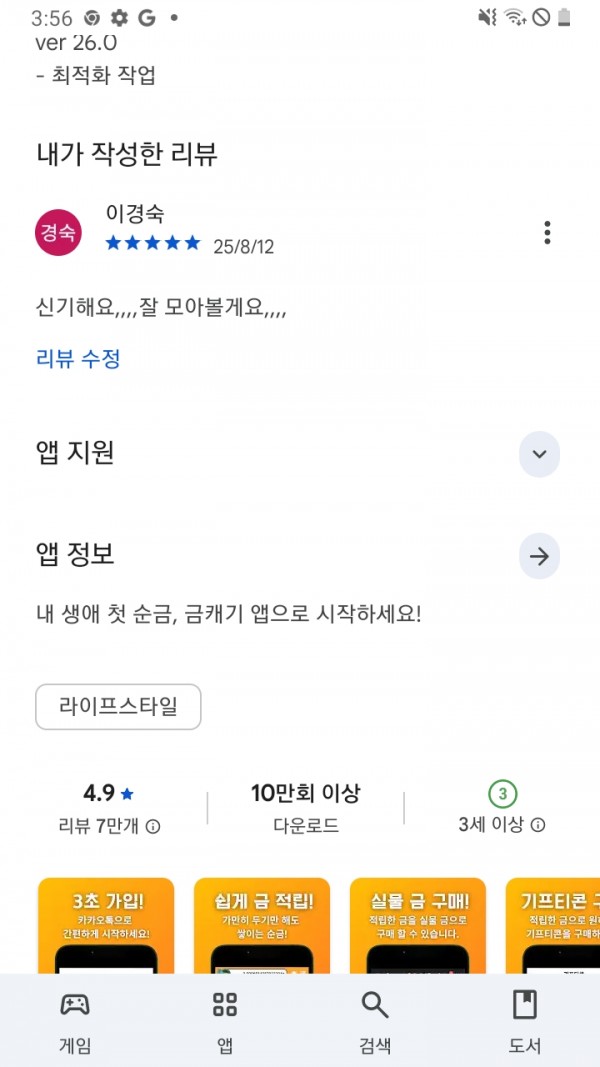Open the info icon next to 3세 이상
The width and height of the screenshot is (600, 1067).
click(x=538, y=825)
